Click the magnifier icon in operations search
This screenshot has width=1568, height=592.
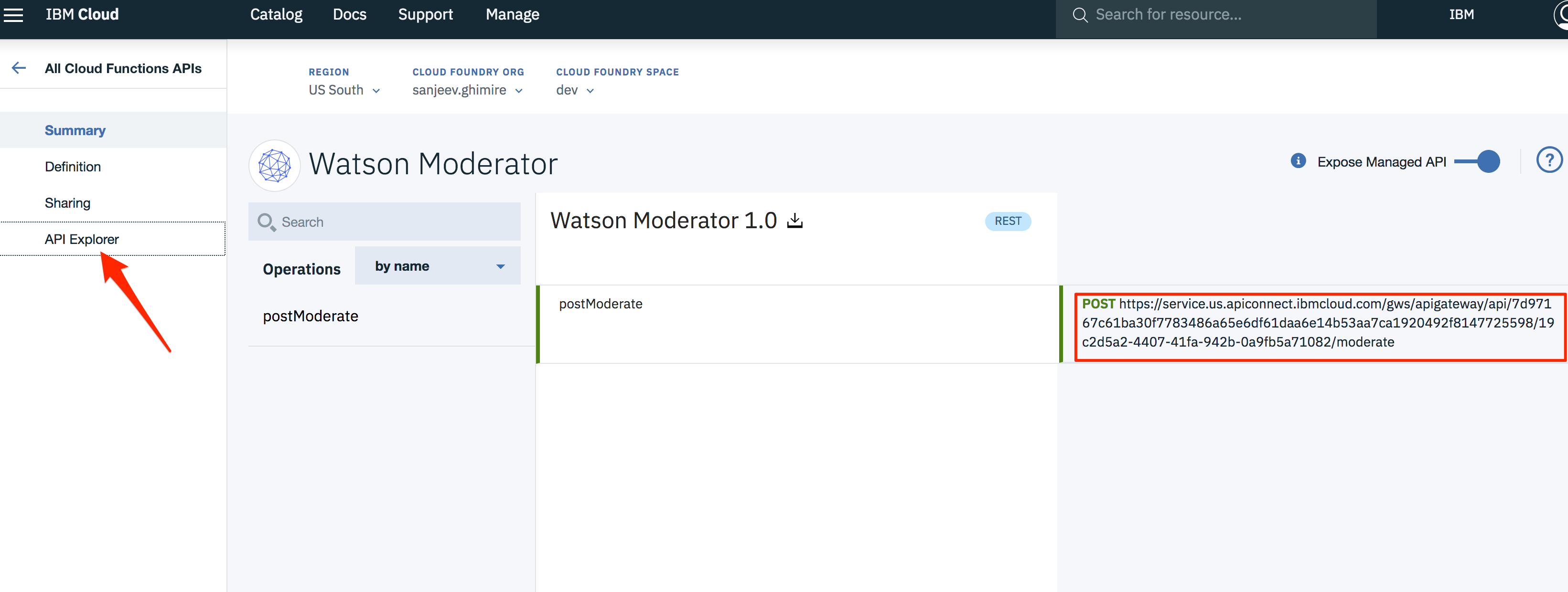click(266, 222)
